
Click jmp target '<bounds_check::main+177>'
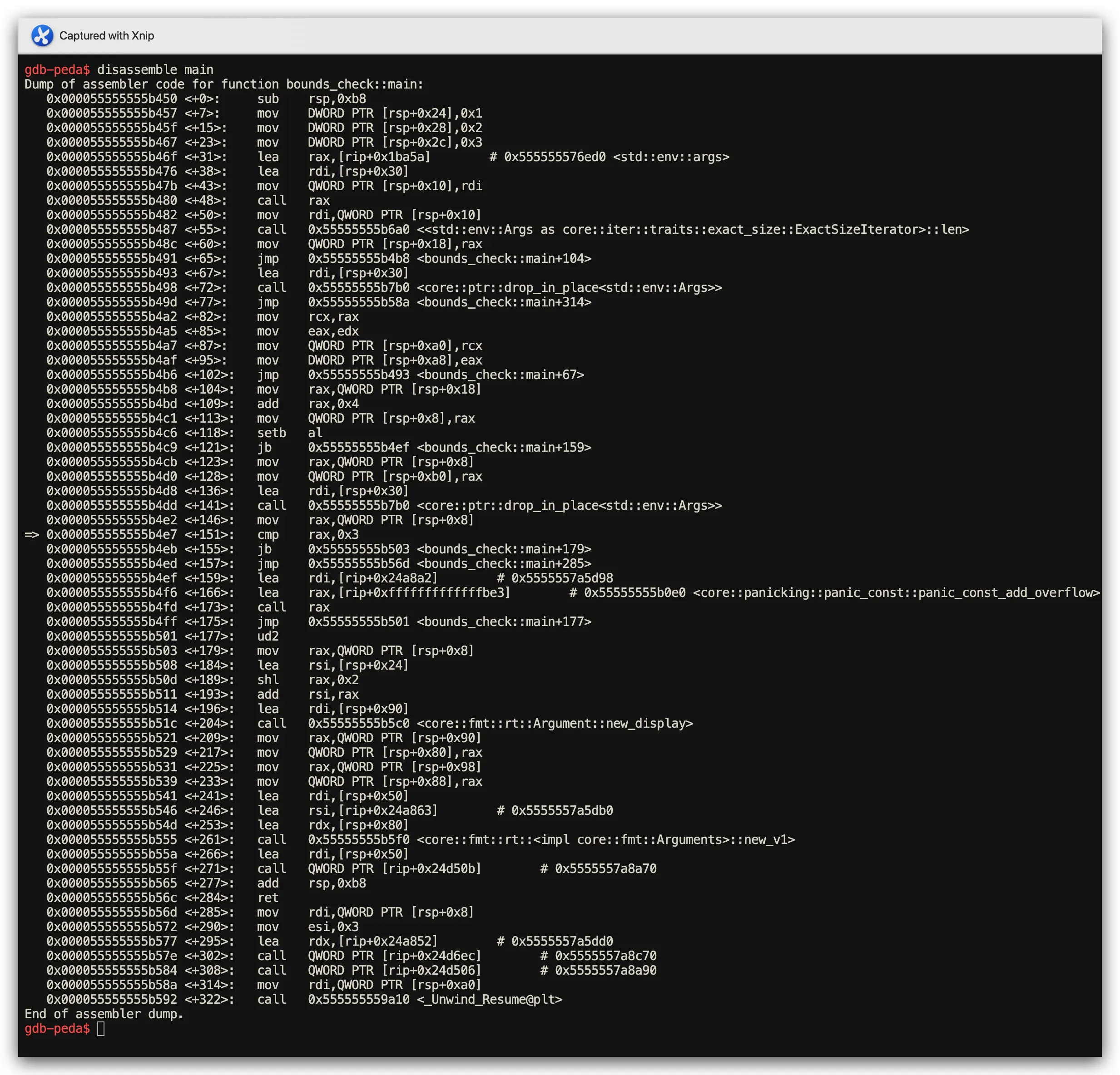coord(504,621)
